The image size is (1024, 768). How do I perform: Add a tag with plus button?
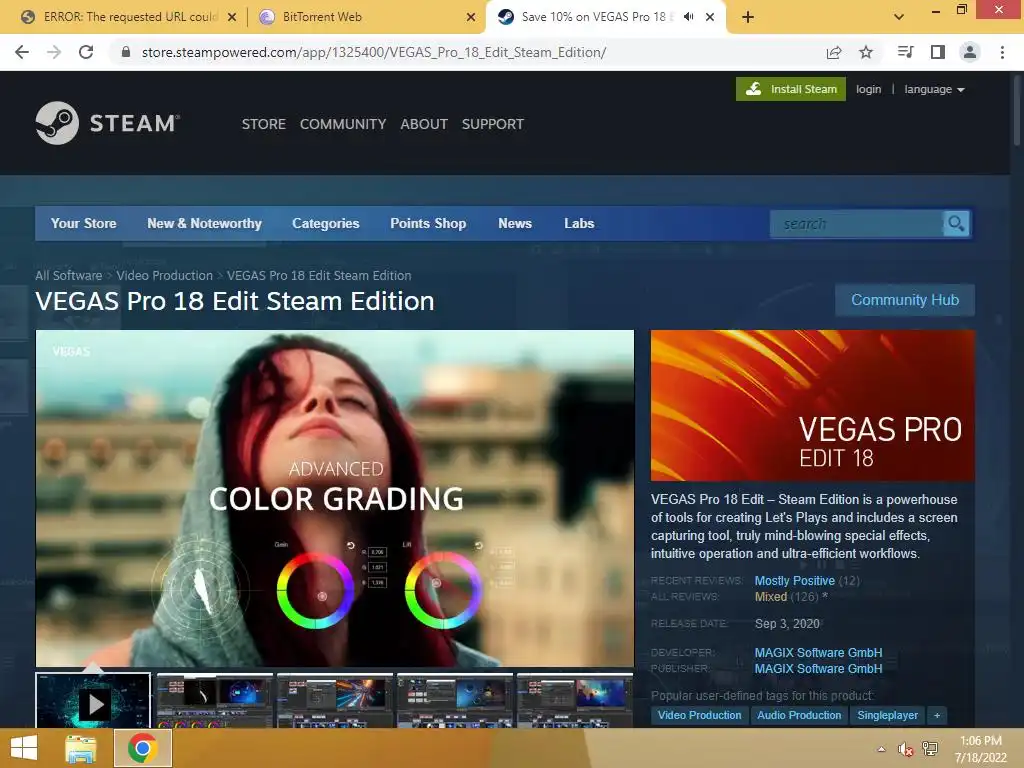(x=937, y=715)
